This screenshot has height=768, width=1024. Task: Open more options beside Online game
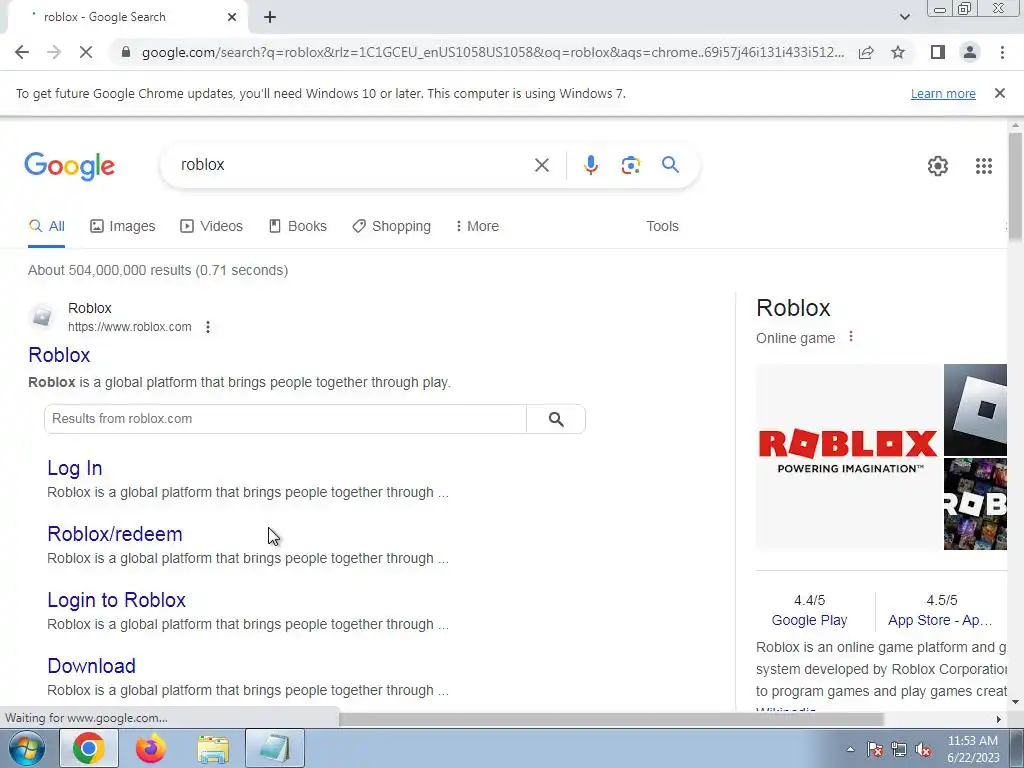(850, 337)
